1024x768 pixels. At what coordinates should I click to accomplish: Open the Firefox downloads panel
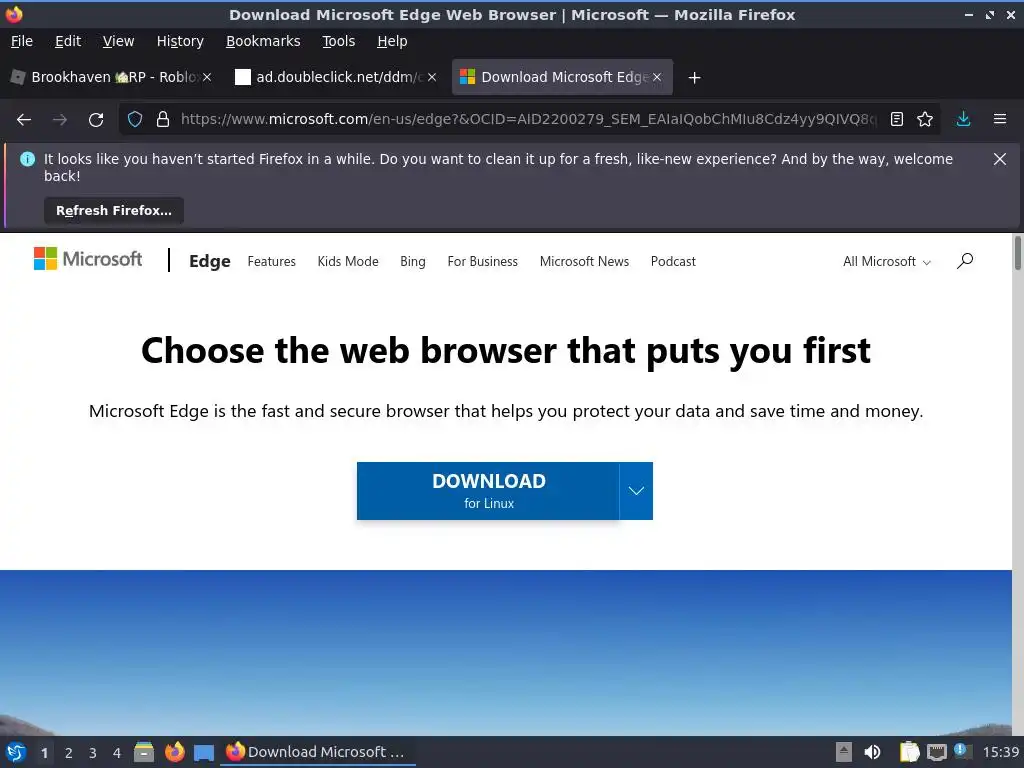(x=963, y=120)
